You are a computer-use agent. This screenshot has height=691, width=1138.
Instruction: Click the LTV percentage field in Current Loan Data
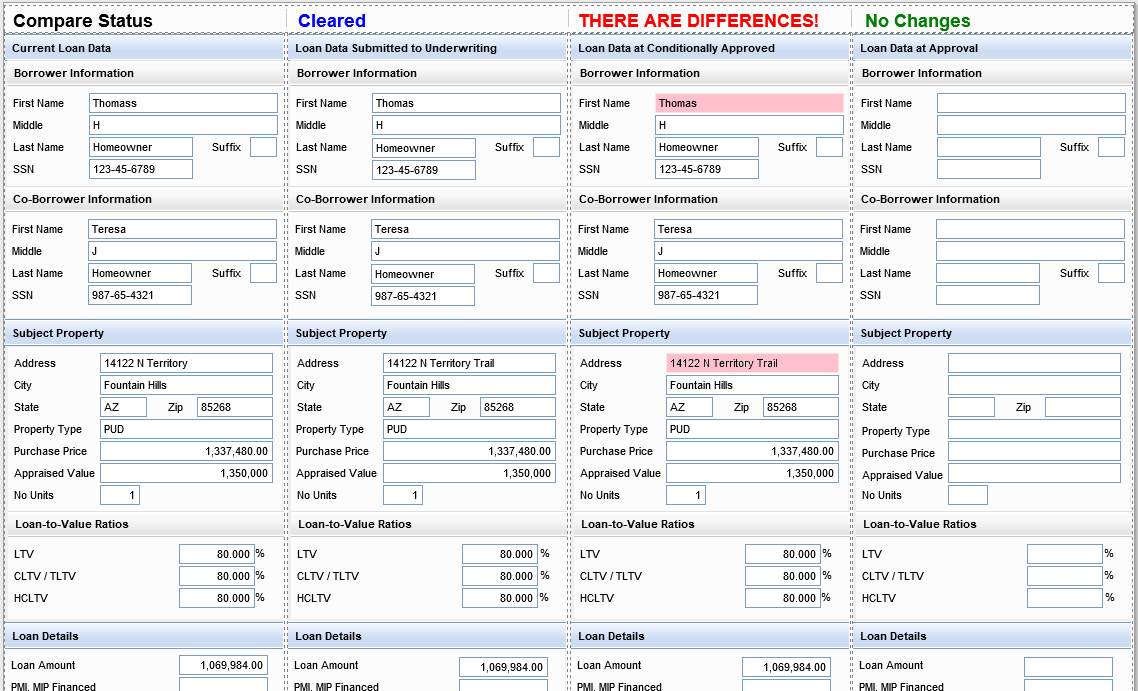(217, 554)
